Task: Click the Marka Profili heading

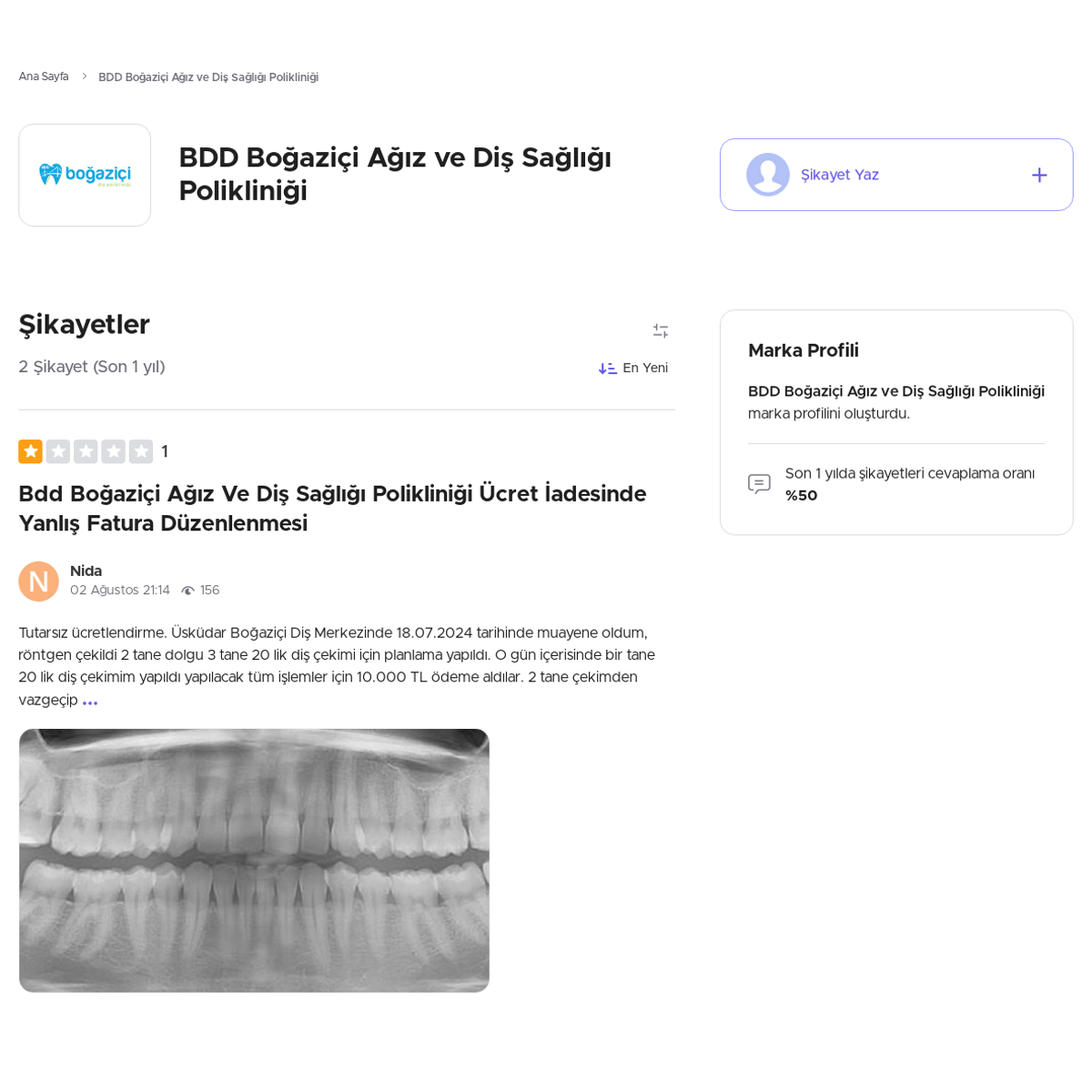Action: 804,350
